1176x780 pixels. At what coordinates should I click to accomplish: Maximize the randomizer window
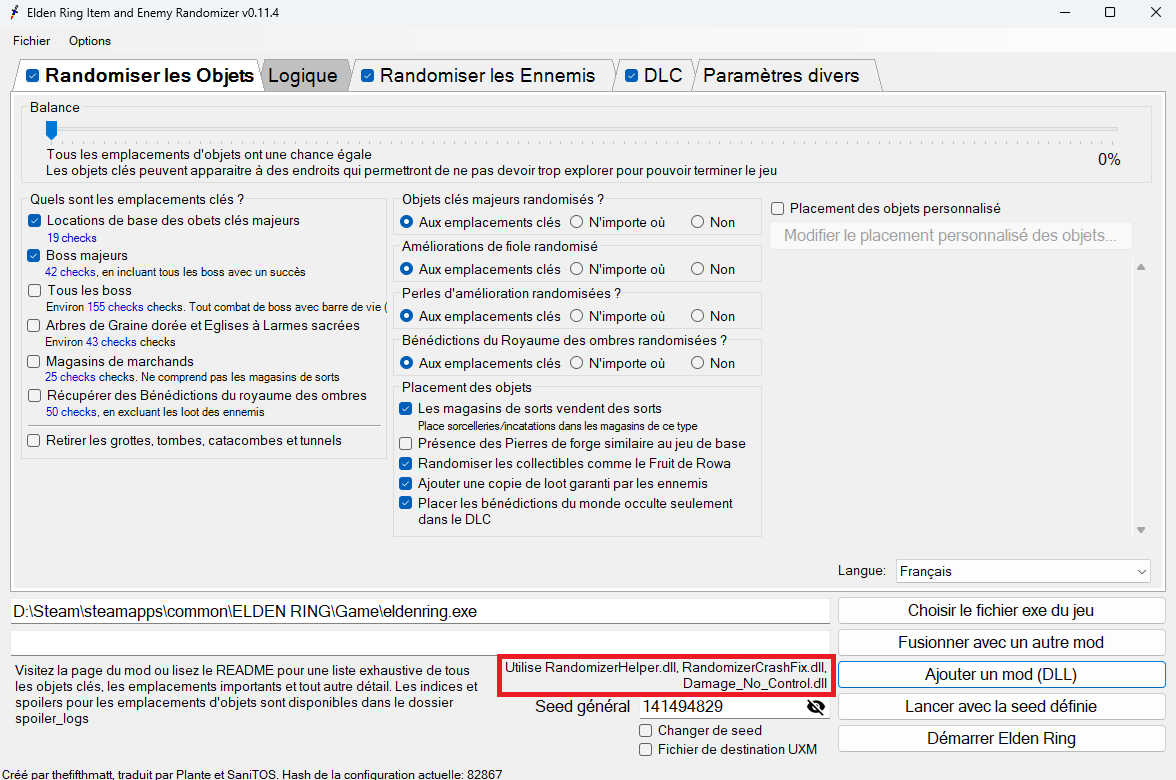pos(1110,12)
